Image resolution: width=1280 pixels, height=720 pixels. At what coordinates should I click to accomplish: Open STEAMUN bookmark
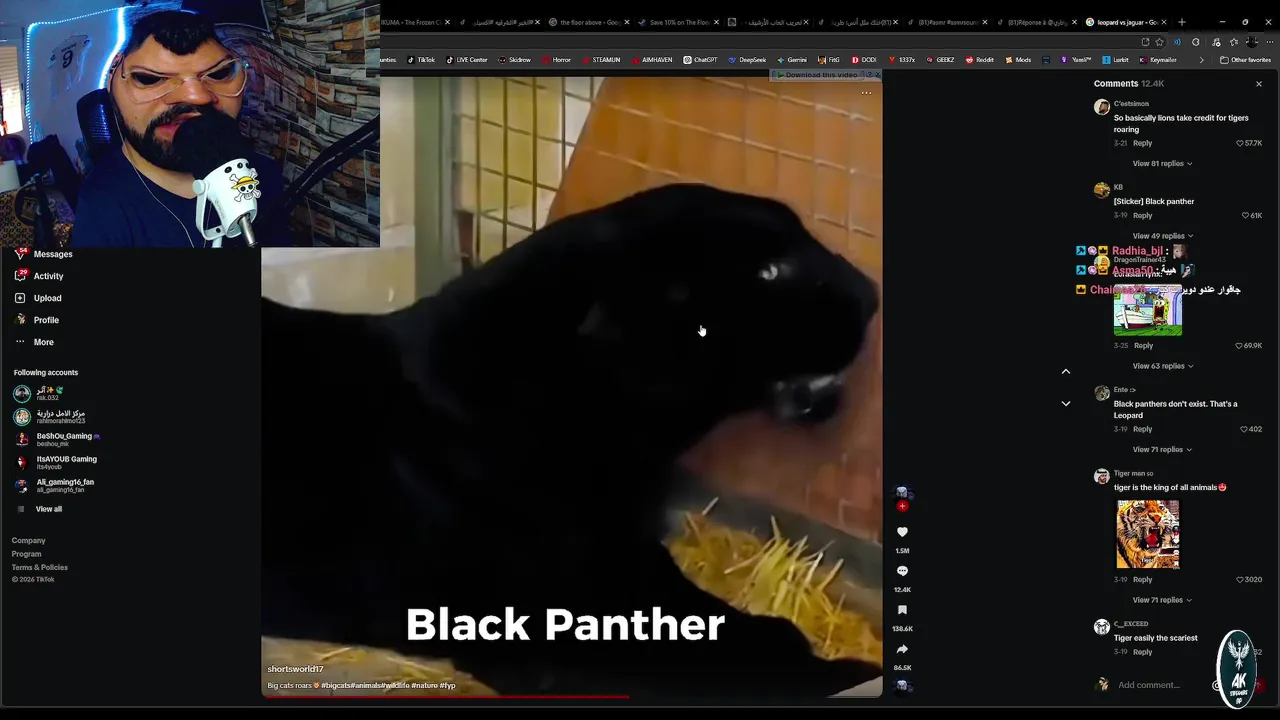coord(600,60)
